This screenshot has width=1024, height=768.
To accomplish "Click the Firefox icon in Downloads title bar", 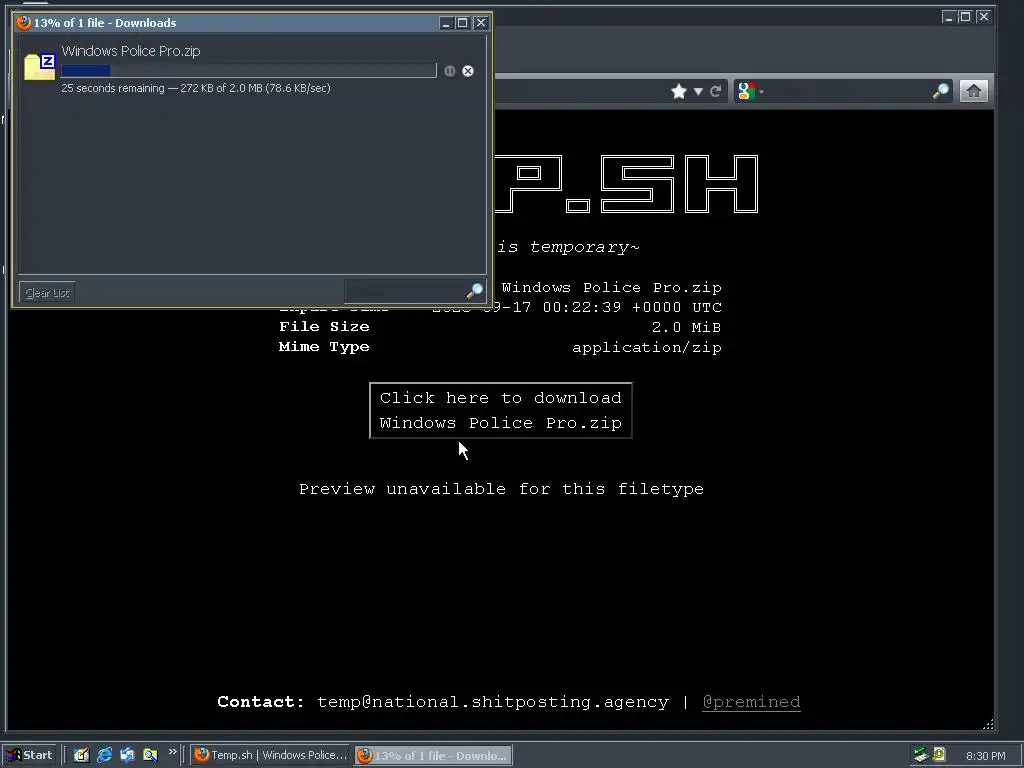I will pyautogui.click(x=24, y=23).
